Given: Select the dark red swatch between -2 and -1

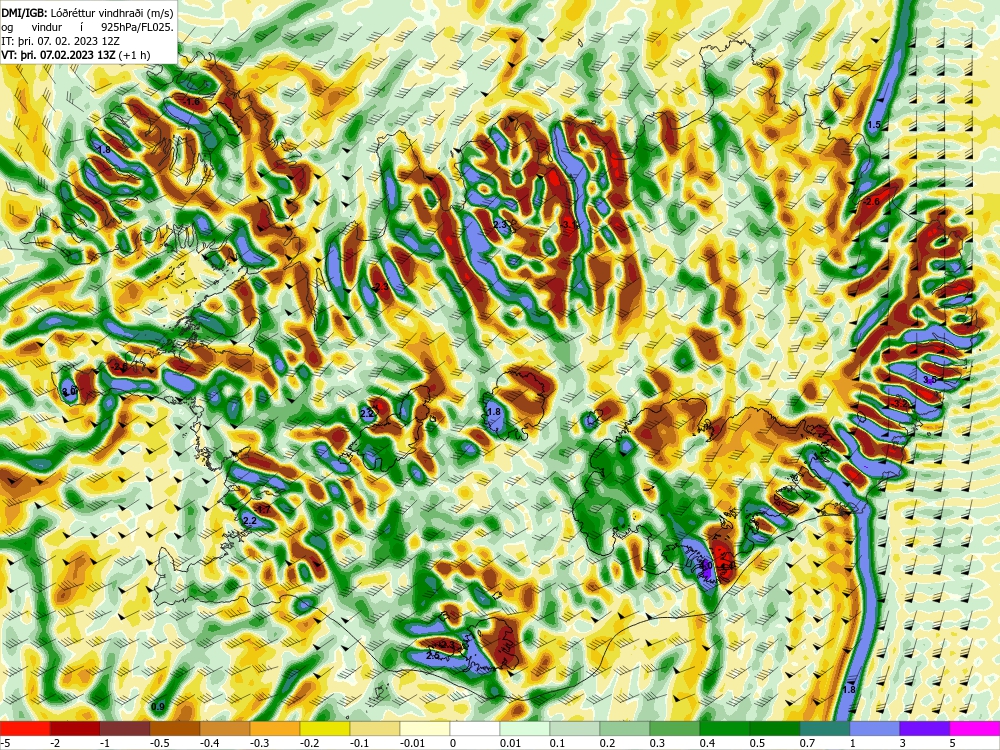Looking at the screenshot, I should pos(75,728).
